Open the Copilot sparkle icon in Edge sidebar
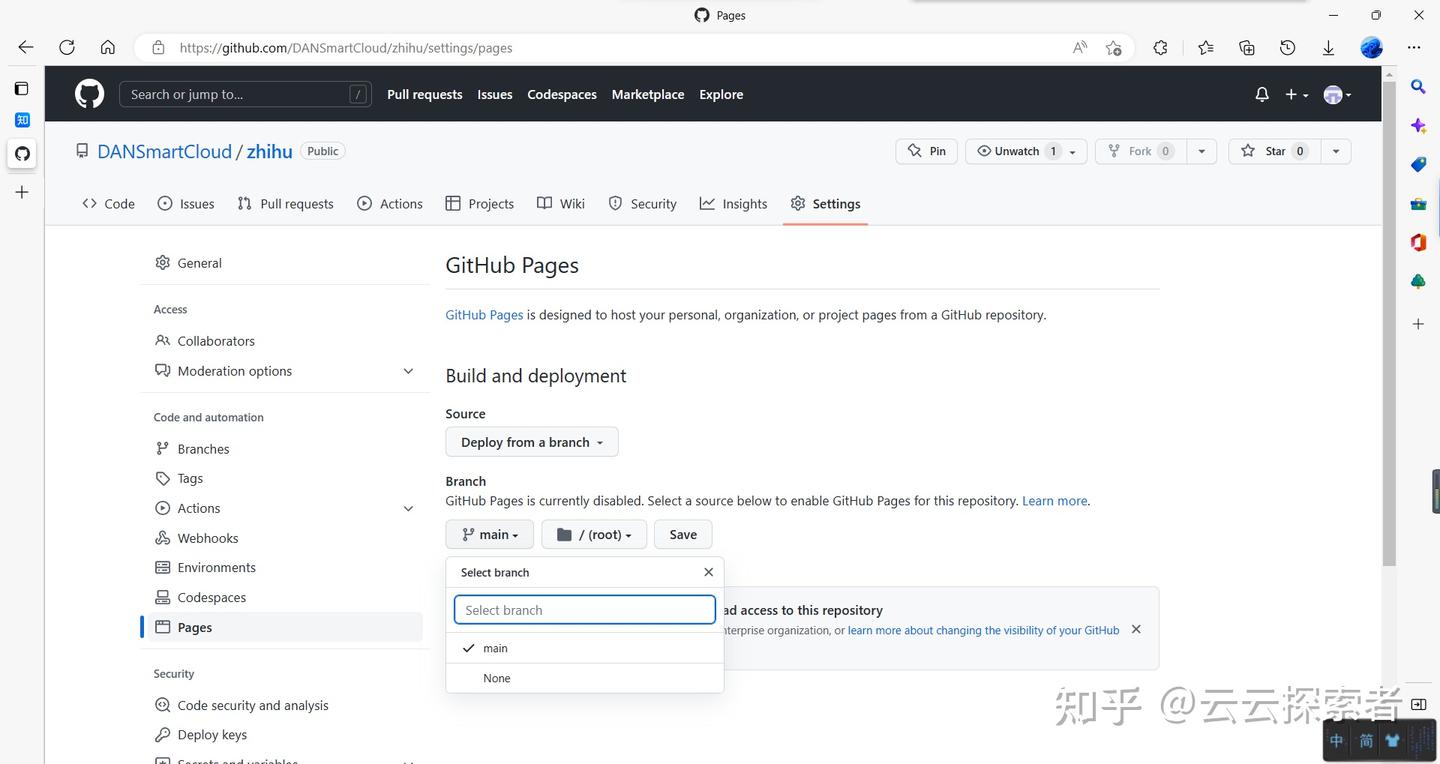The image size is (1440, 764). (x=1417, y=125)
